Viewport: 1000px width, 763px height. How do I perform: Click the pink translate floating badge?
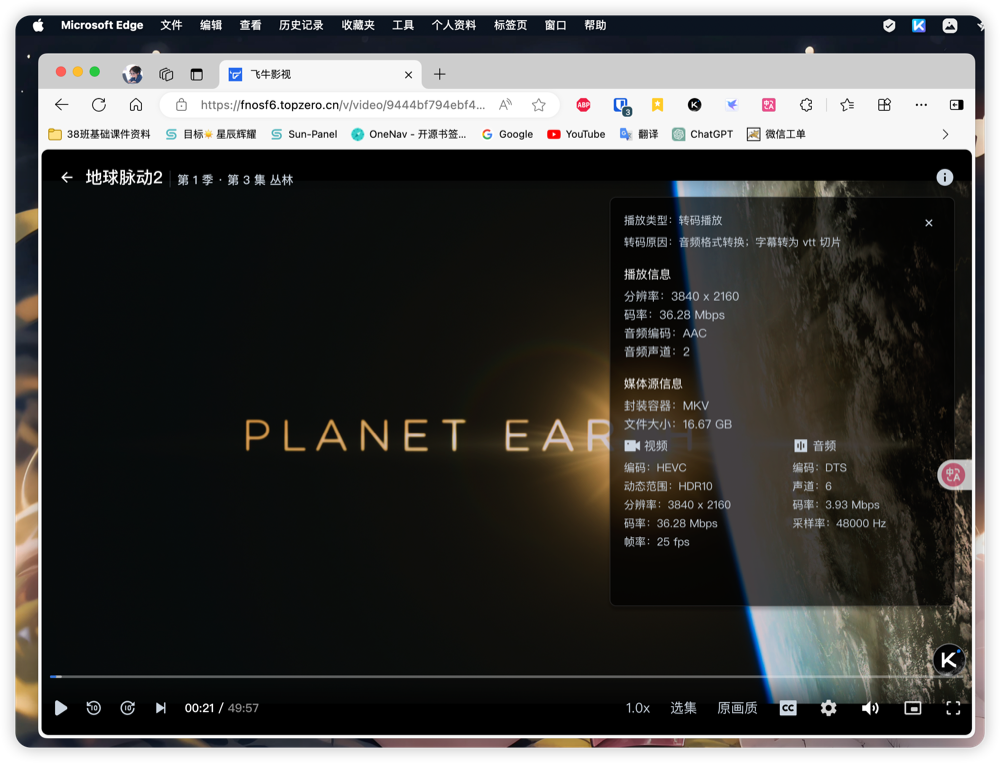click(x=953, y=475)
